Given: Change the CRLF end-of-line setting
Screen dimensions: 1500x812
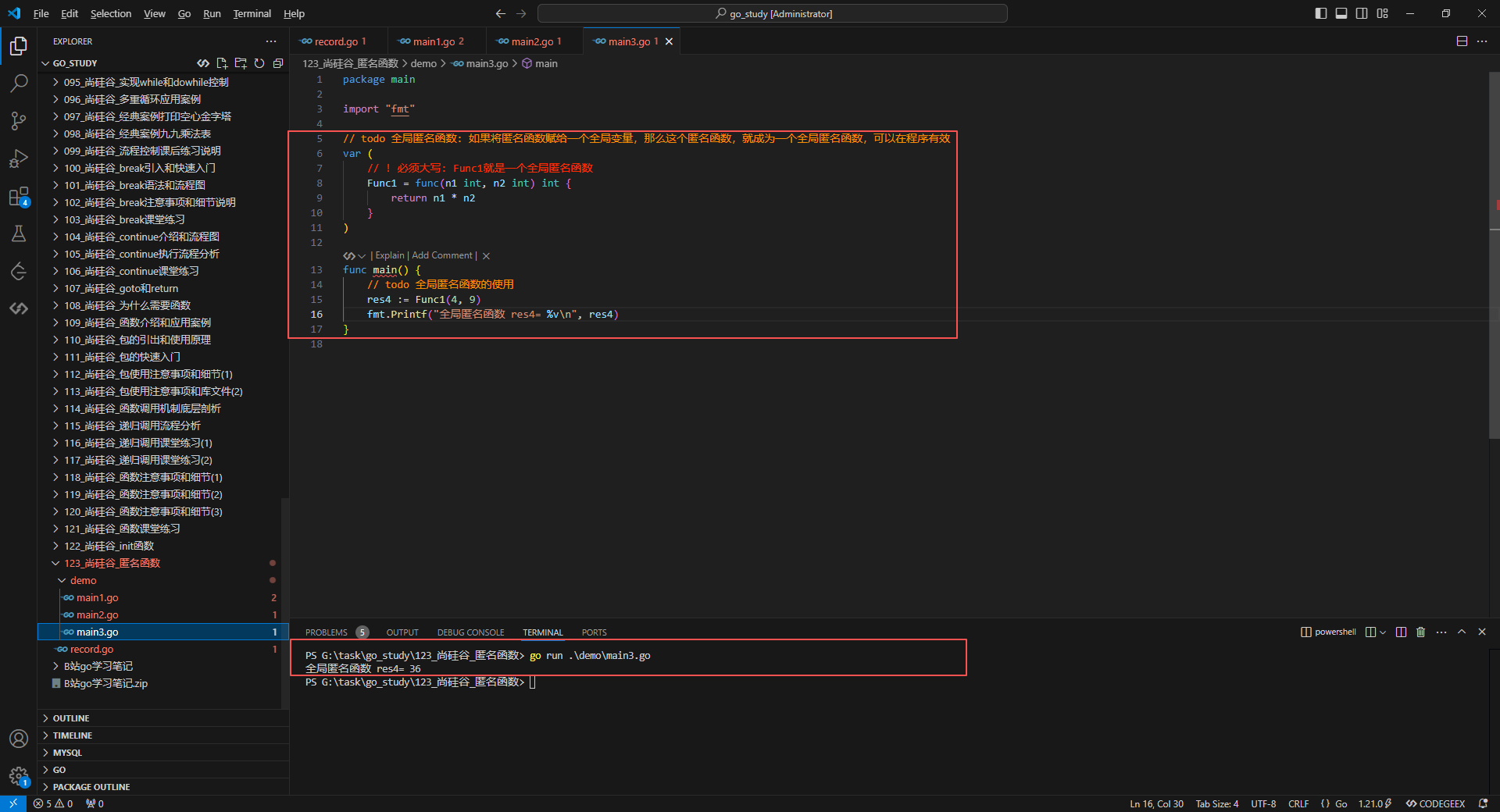Looking at the screenshot, I should point(1298,803).
